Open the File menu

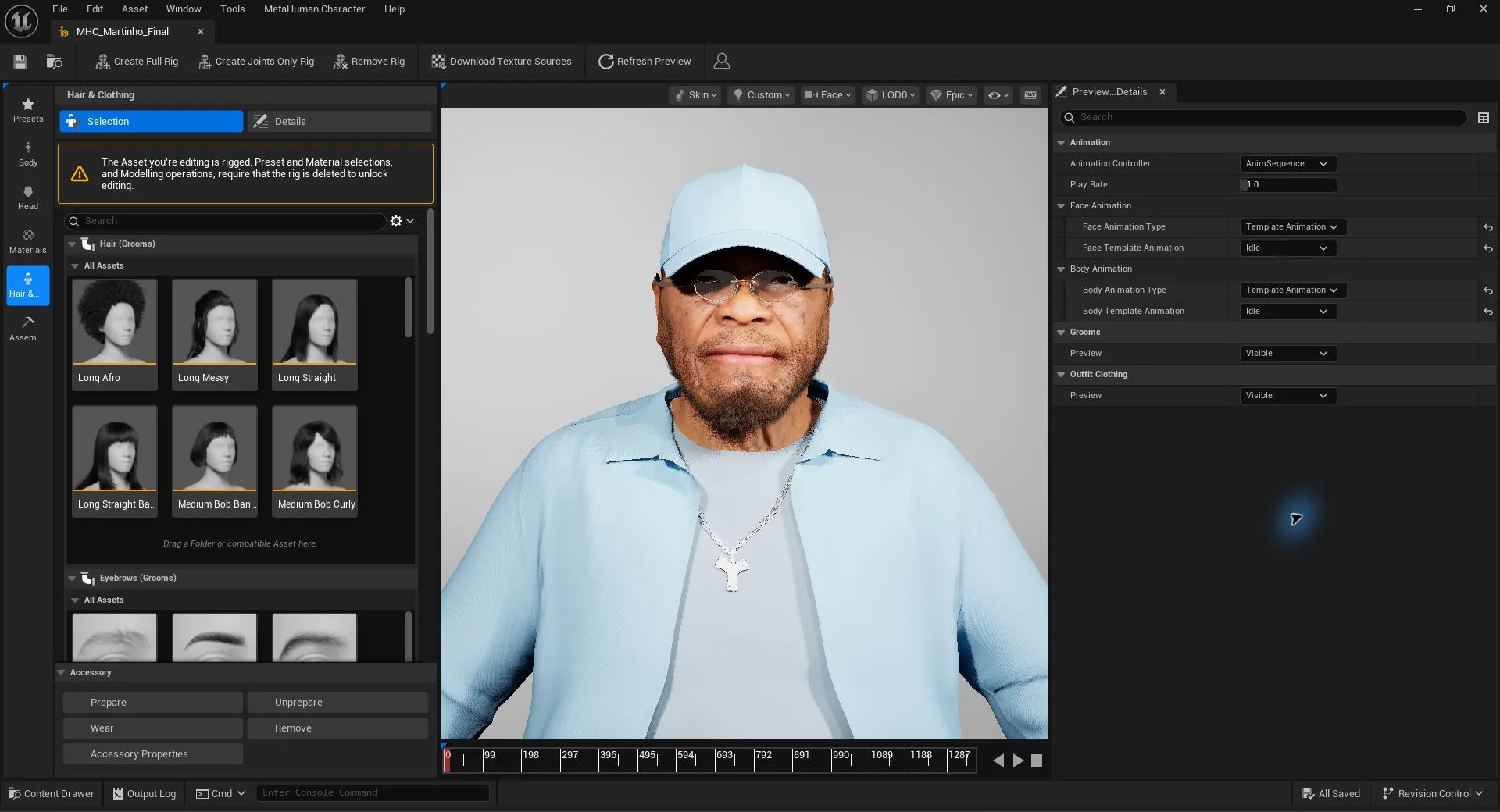60,9
